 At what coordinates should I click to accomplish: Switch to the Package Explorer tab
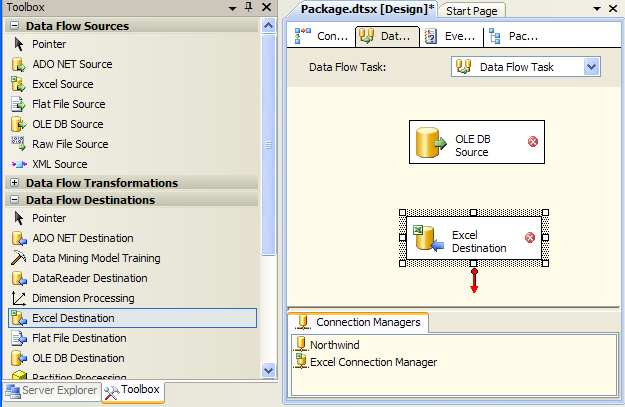(x=514, y=36)
